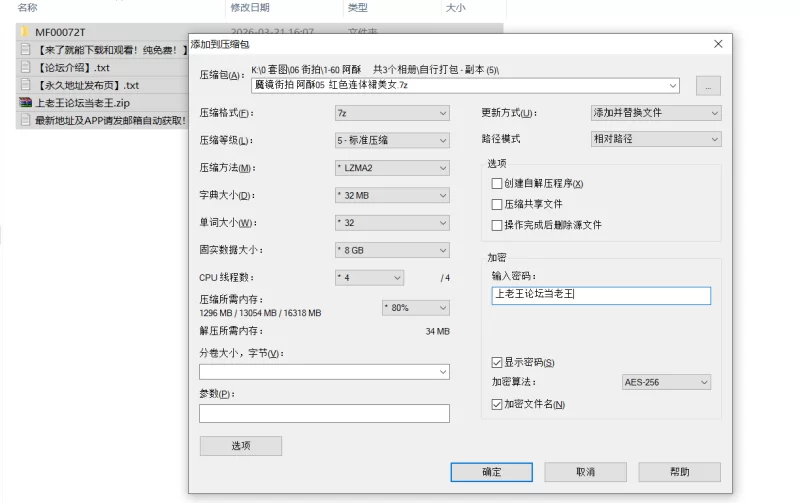
Task: Check 操作完成后删除源文件 option
Action: coord(497,225)
